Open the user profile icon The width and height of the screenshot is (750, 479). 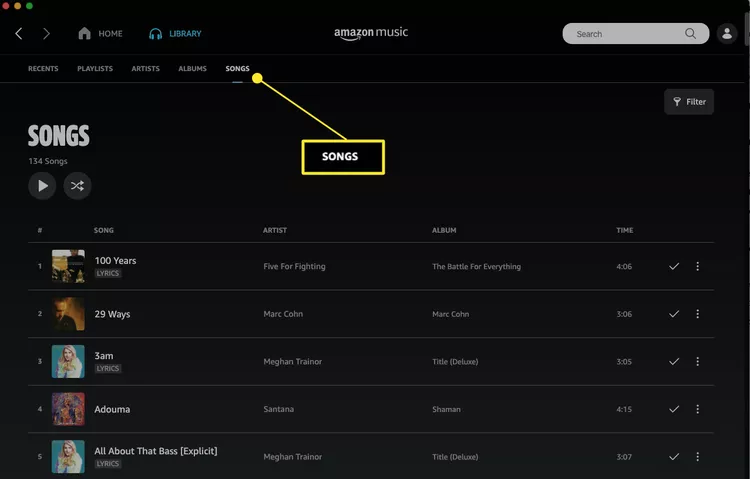point(727,33)
